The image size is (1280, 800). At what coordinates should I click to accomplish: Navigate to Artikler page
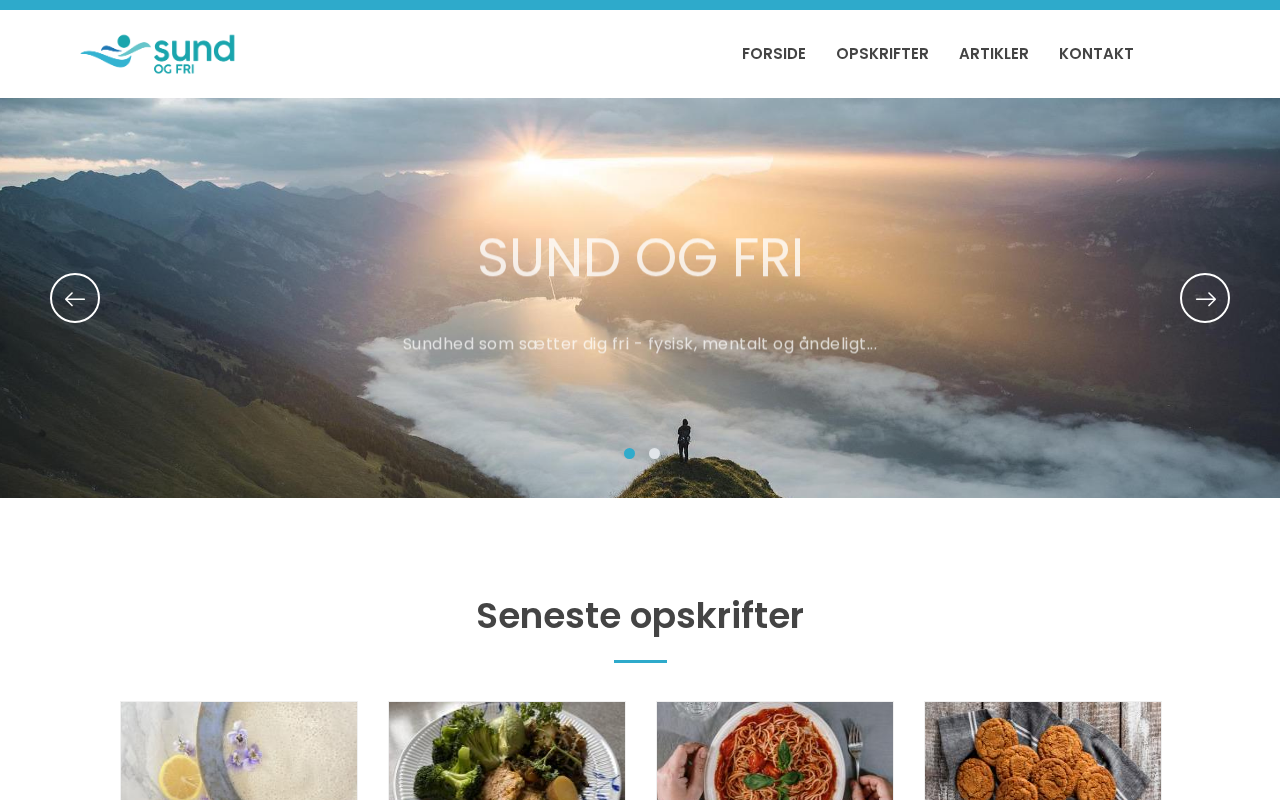[x=994, y=54]
